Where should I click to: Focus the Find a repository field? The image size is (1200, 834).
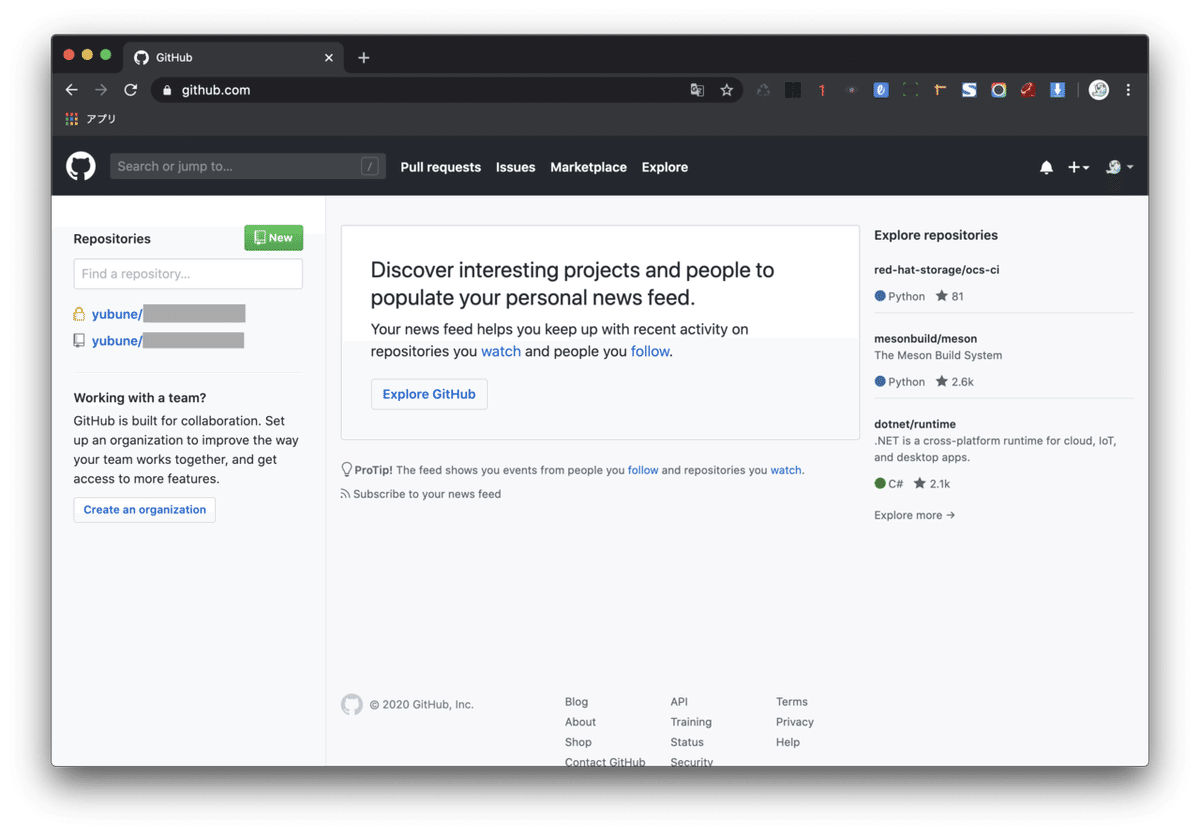188,274
